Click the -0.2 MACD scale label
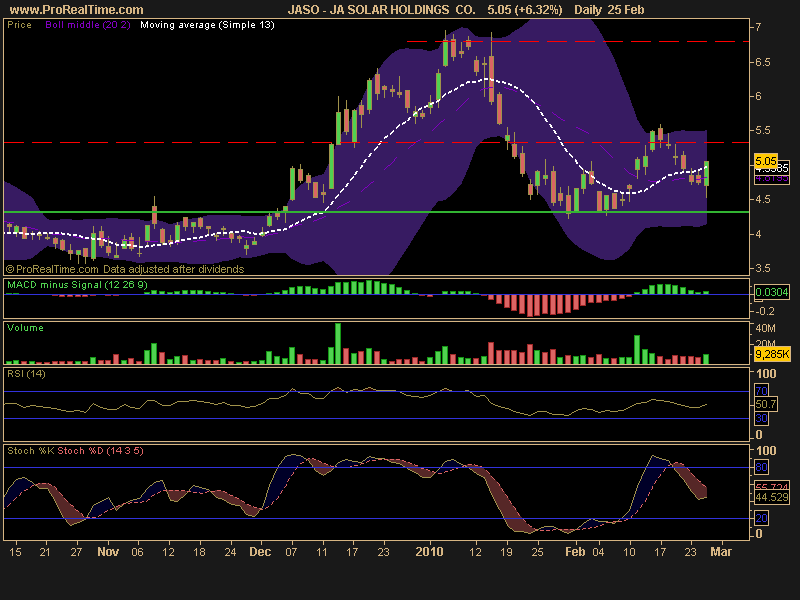Viewport: 800px width, 600px height. [x=767, y=311]
